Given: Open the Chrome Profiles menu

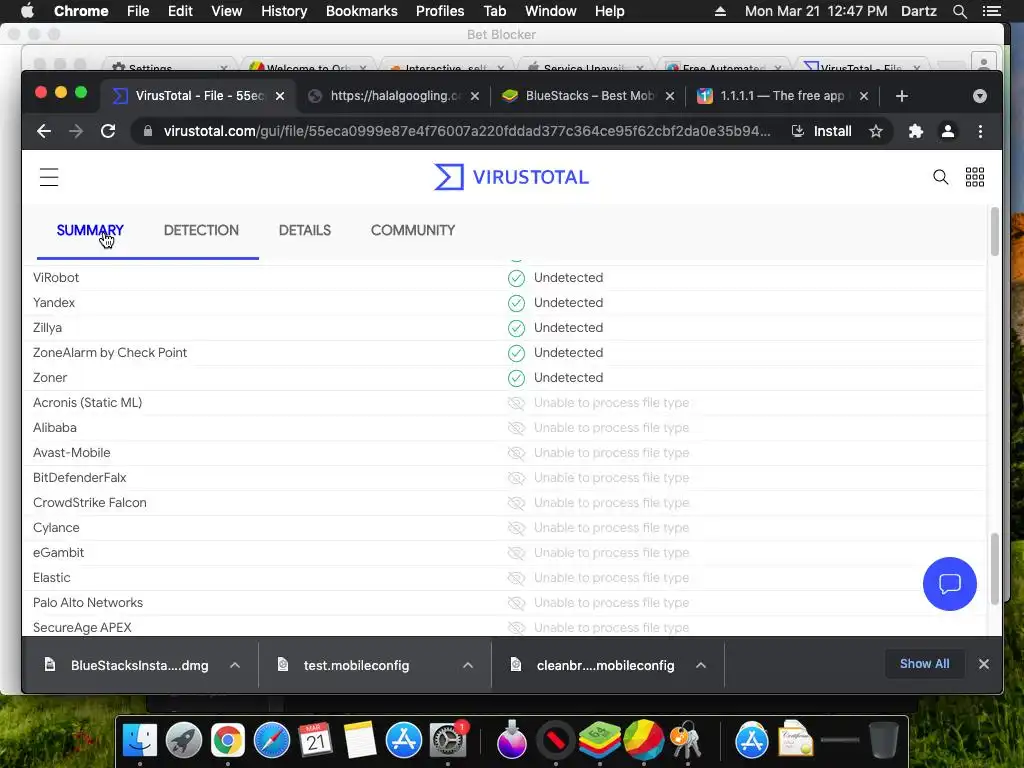Looking at the screenshot, I should tap(440, 11).
